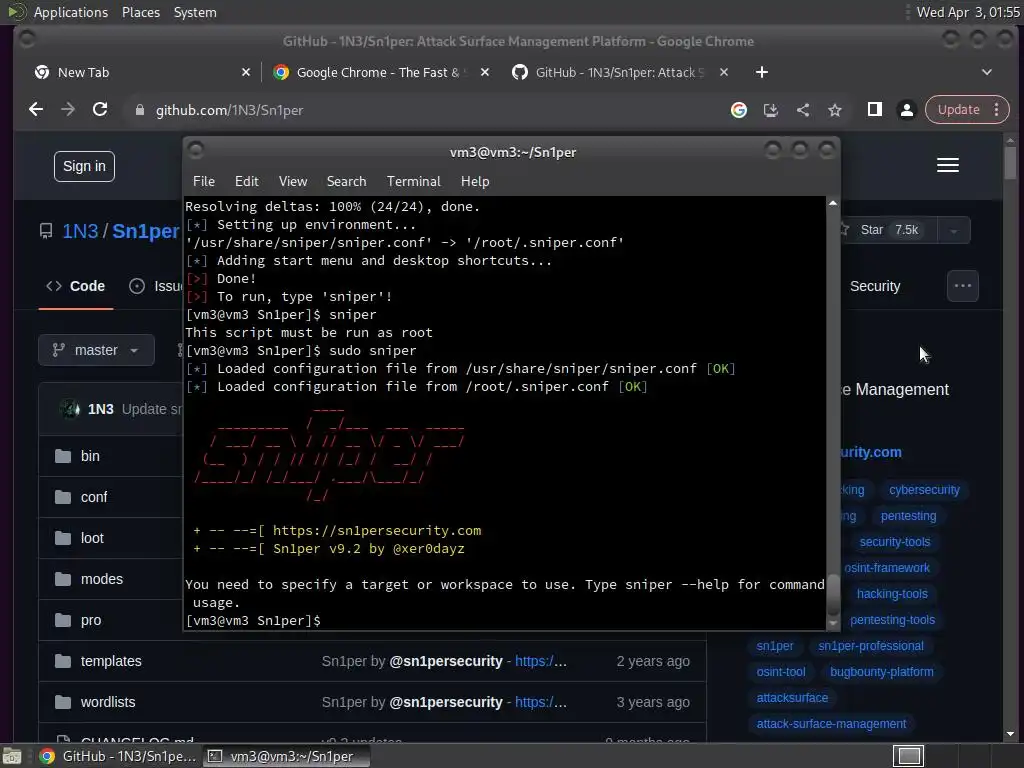Open the Issues tab on GitHub
This screenshot has height=768, width=1024.
click(x=155, y=286)
